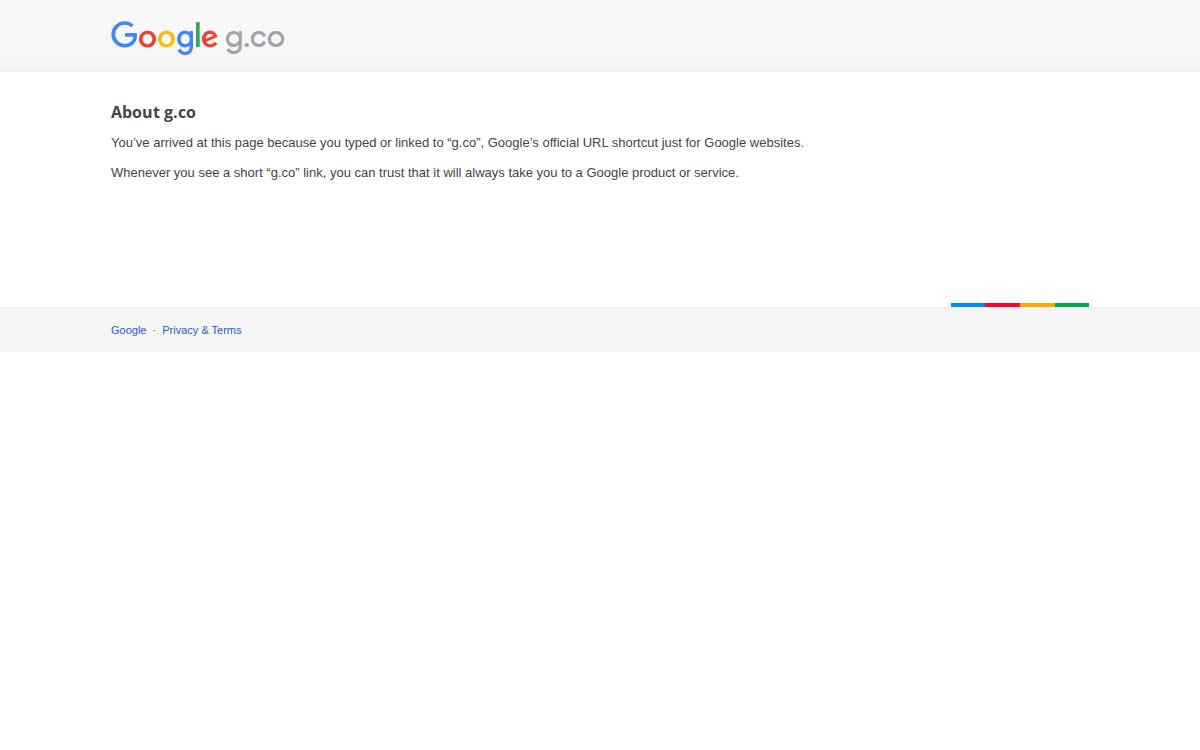
Task: Open the Google footer link
Action: tap(128, 330)
